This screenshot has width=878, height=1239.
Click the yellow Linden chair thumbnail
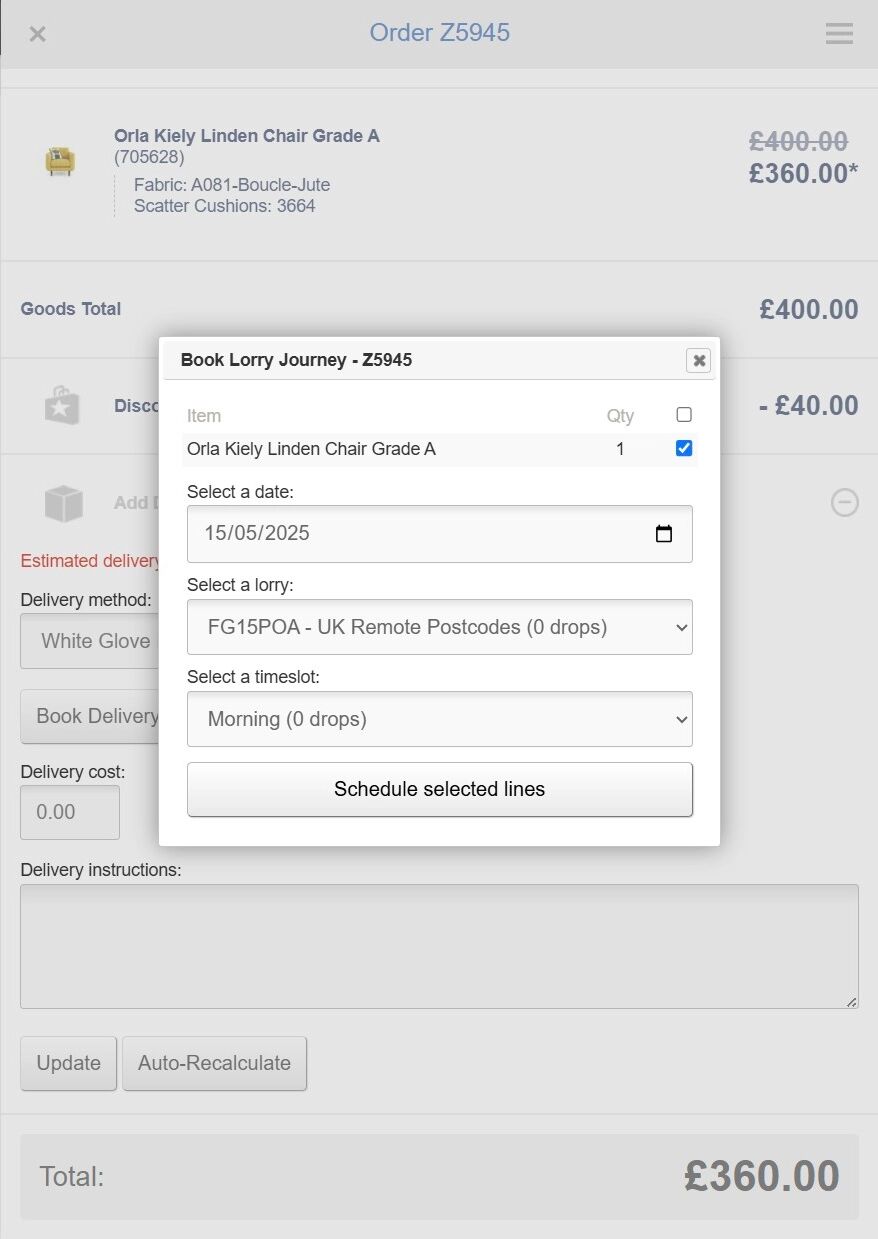click(x=60, y=160)
